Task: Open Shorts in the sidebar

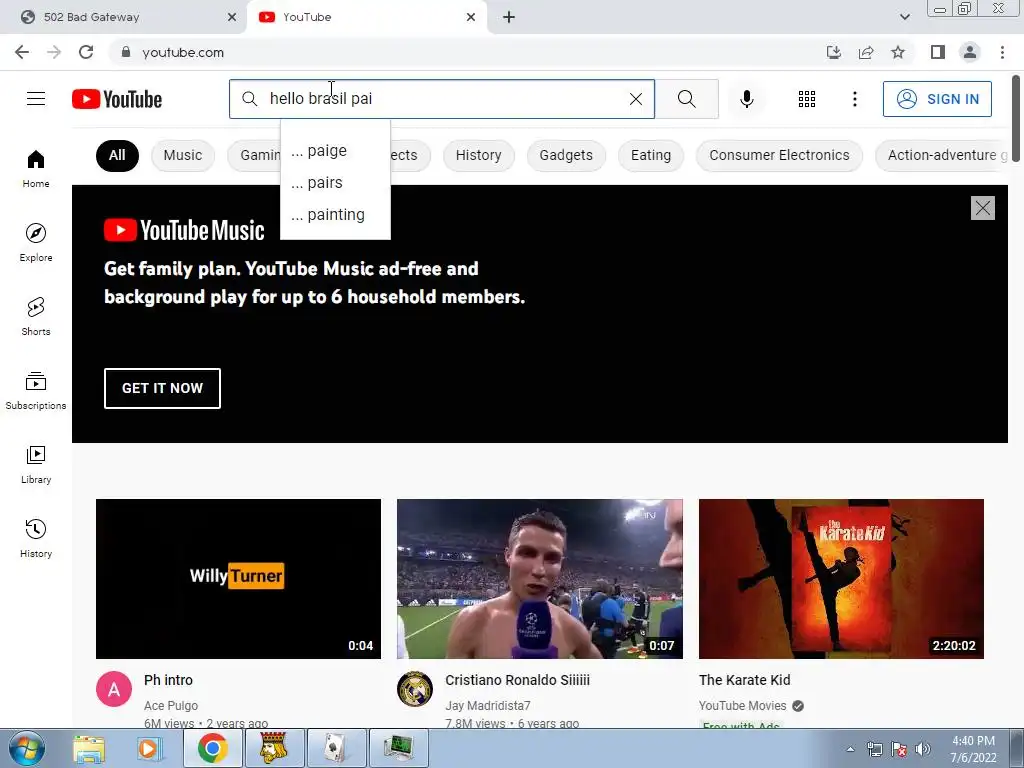Action: pos(36,317)
